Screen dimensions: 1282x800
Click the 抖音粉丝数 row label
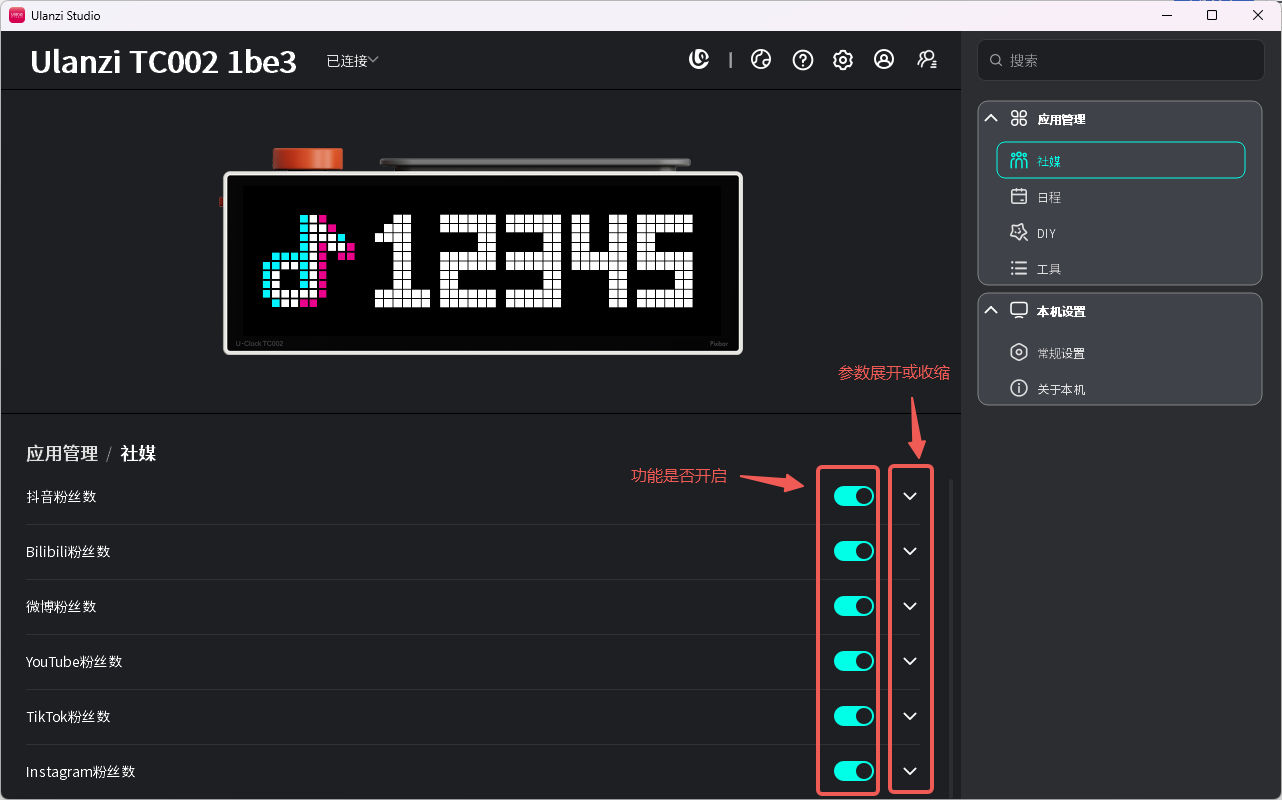[x=61, y=496]
